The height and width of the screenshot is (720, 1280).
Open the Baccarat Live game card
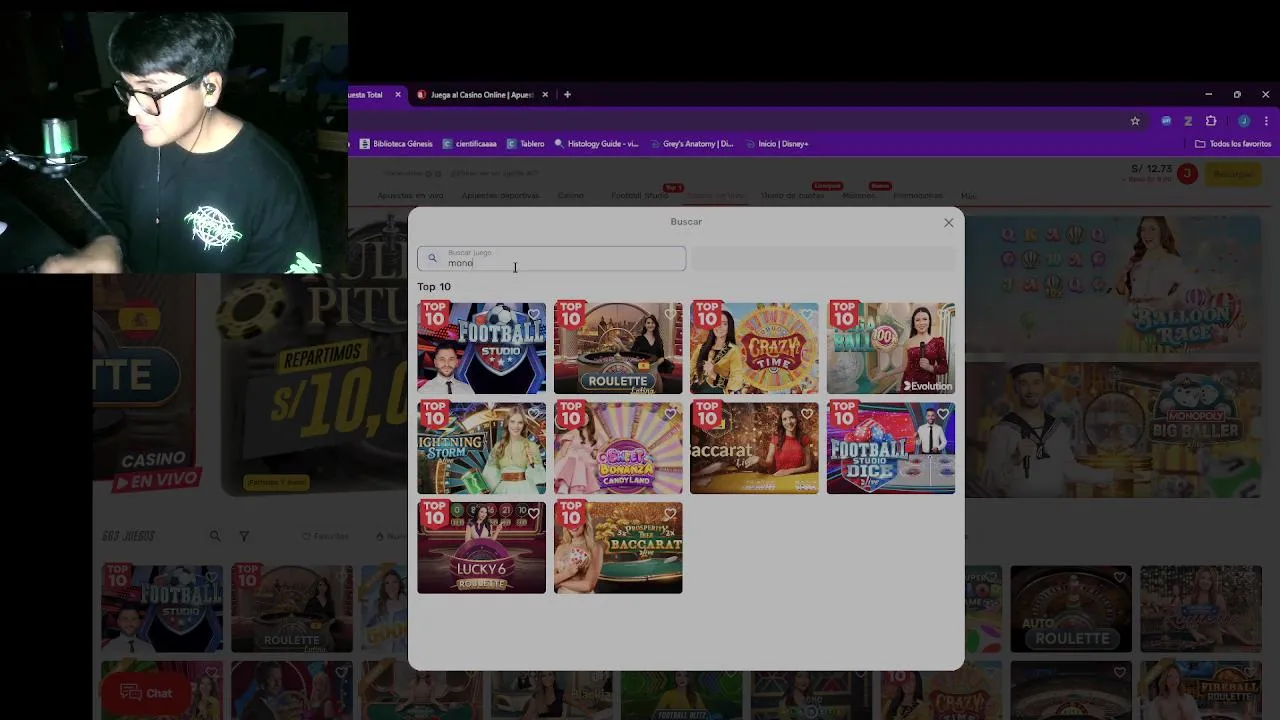tap(754, 448)
